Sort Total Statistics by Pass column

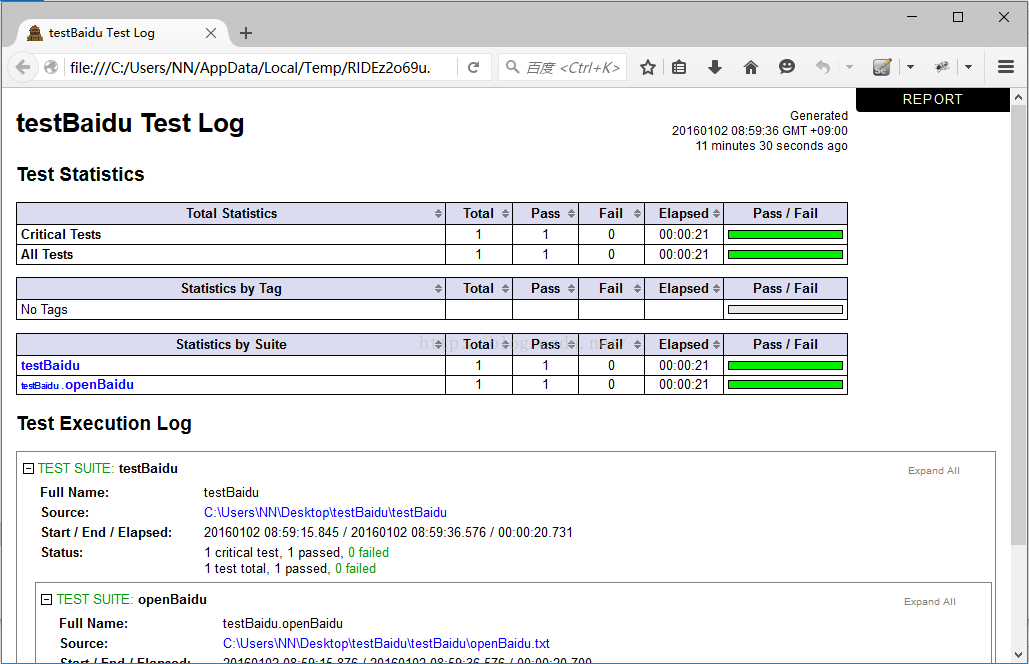point(545,213)
